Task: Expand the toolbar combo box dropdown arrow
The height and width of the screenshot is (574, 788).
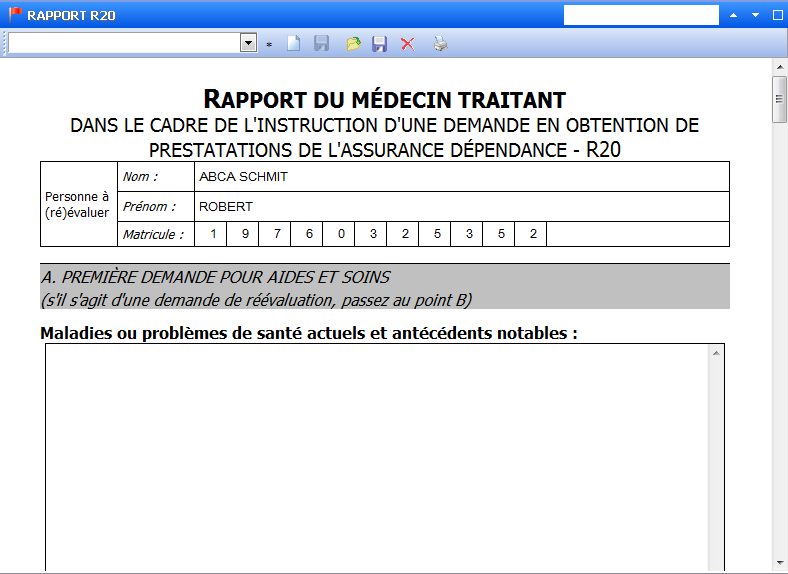Action: coord(248,43)
